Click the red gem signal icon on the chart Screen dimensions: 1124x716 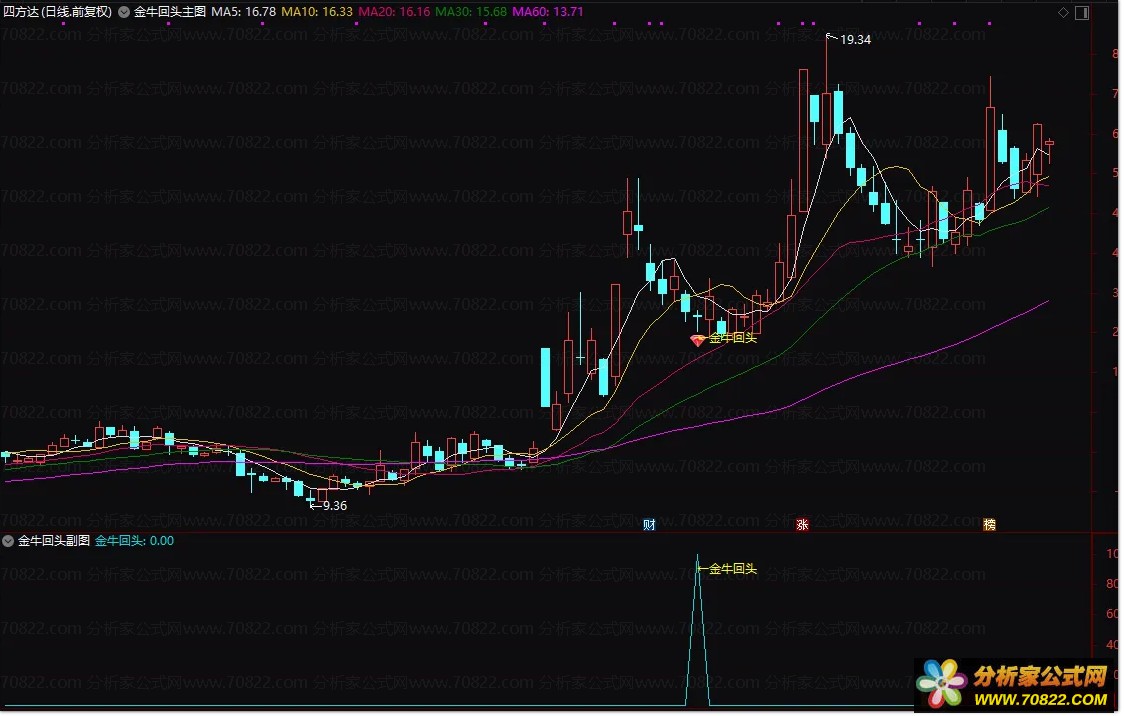point(697,340)
